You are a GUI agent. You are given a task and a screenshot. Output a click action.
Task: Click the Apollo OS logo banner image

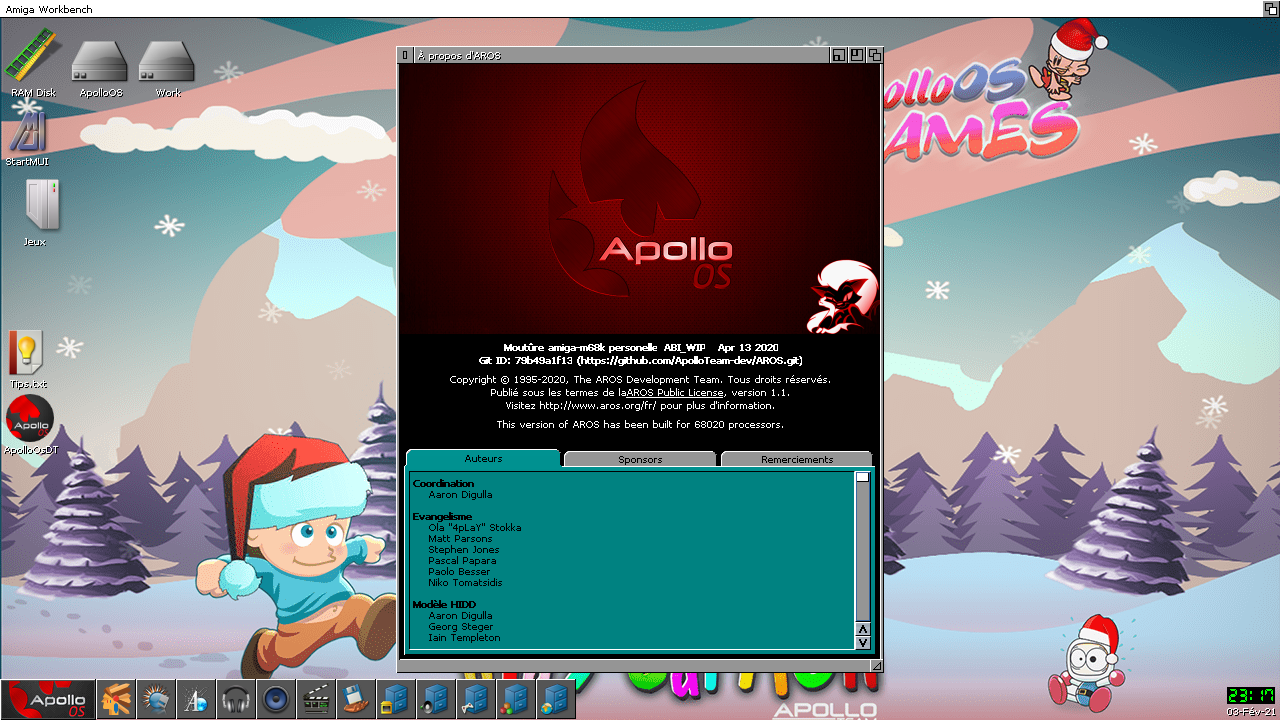click(640, 199)
